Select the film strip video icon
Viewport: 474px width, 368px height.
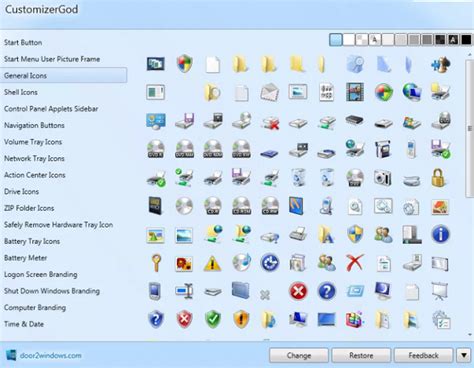point(355,92)
